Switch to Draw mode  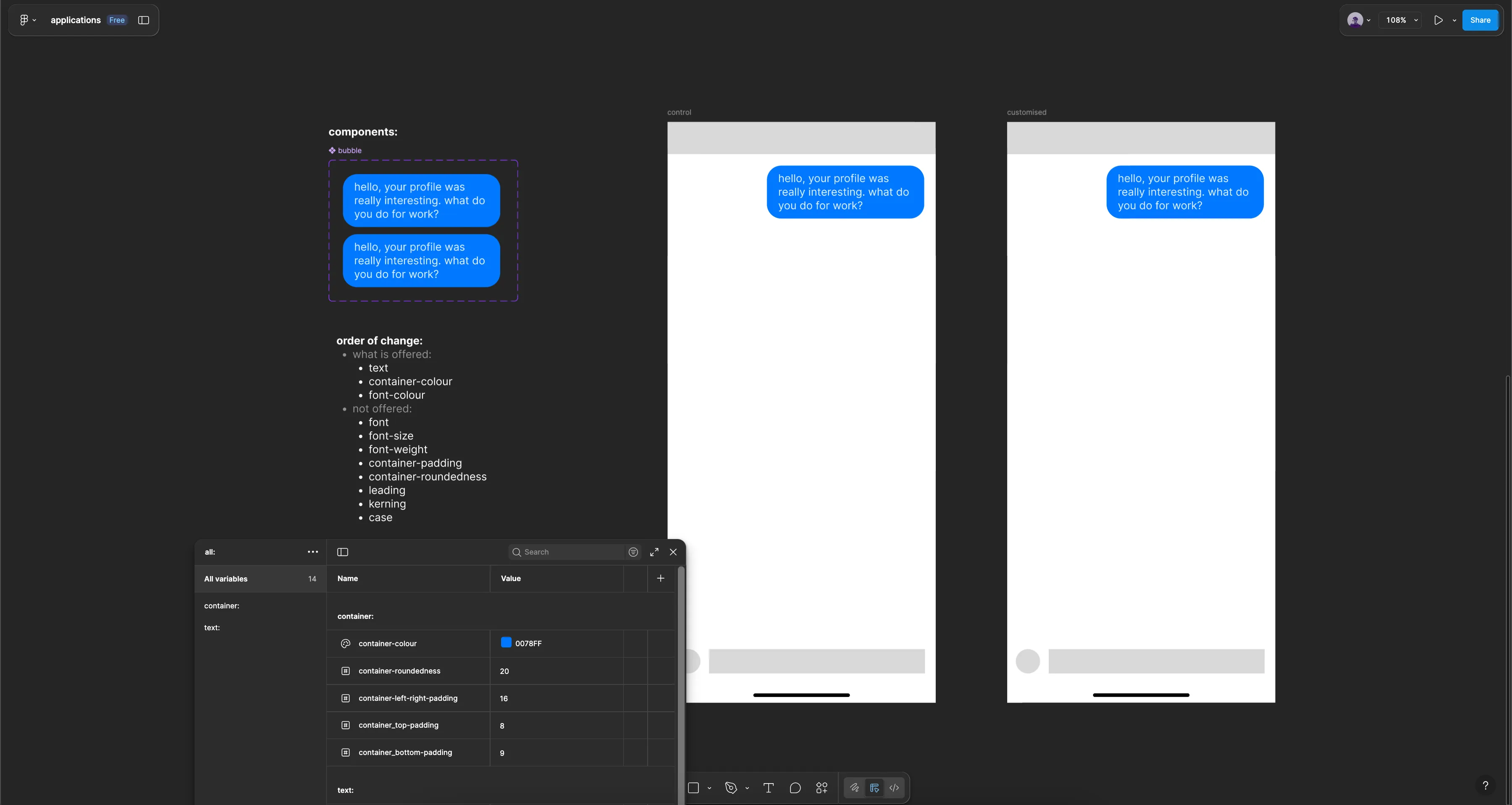855,788
